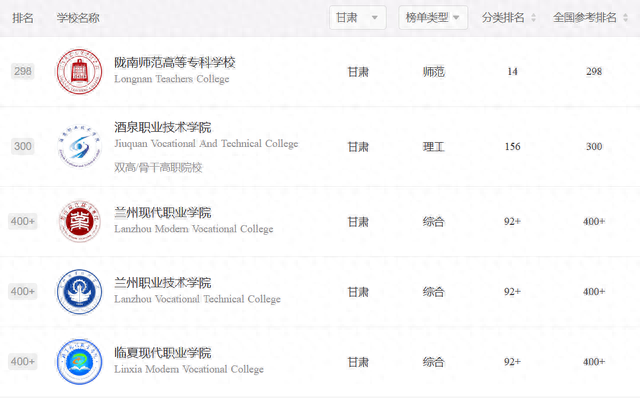
Task: Click national 400+ for 兰州职业技术学院
Action: point(594,292)
